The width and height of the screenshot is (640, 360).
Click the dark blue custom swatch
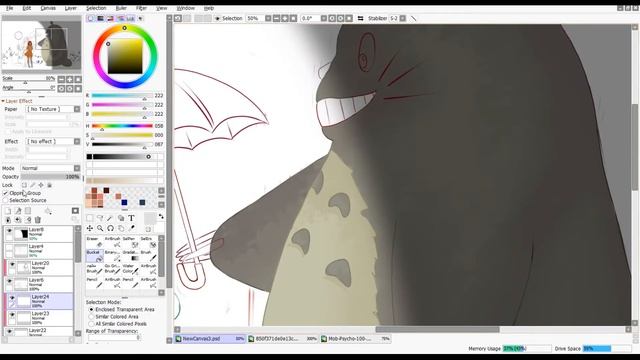pos(124,202)
